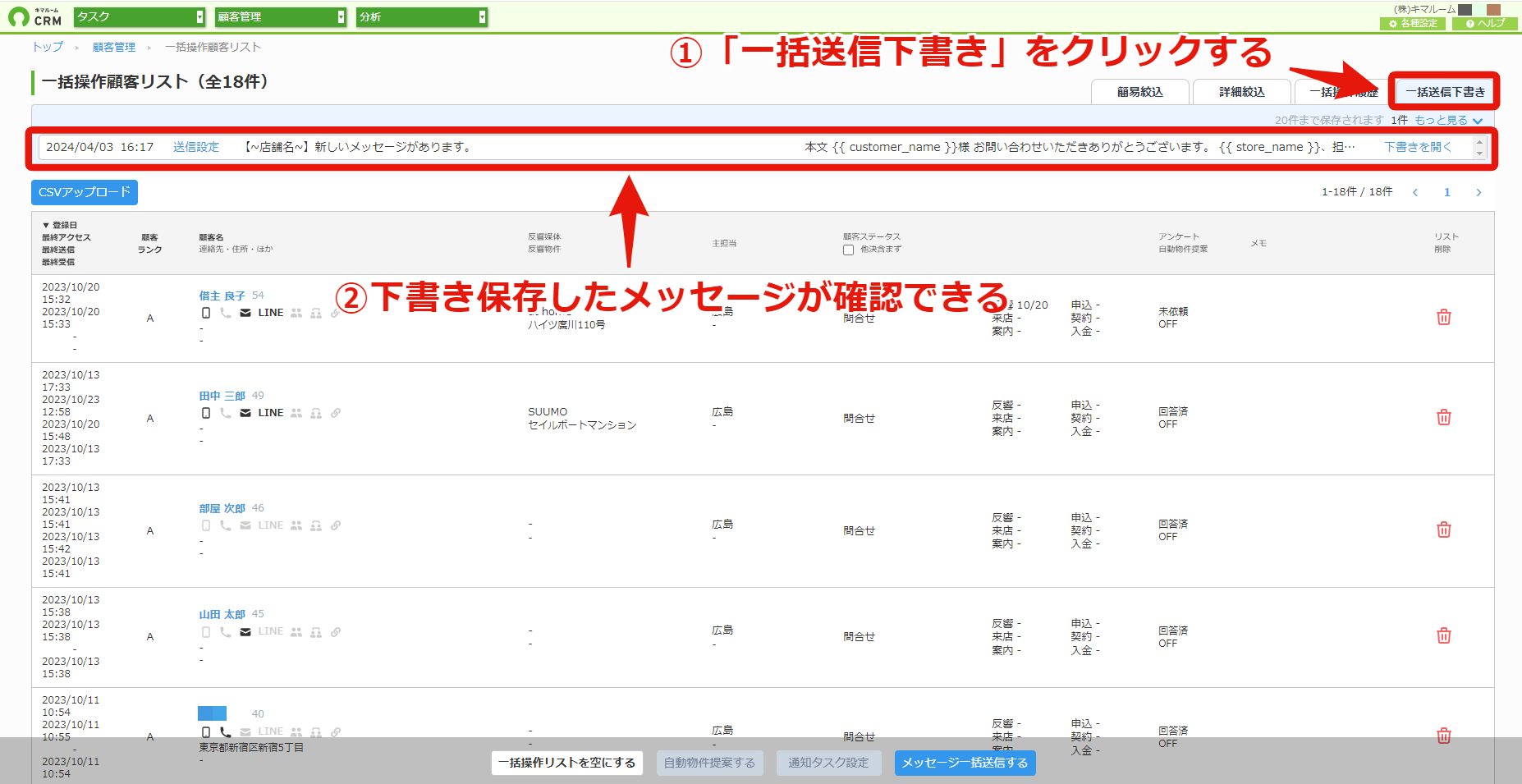Delete 部屋 次郎 from the list

pyautogui.click(x=1443, y=530)
